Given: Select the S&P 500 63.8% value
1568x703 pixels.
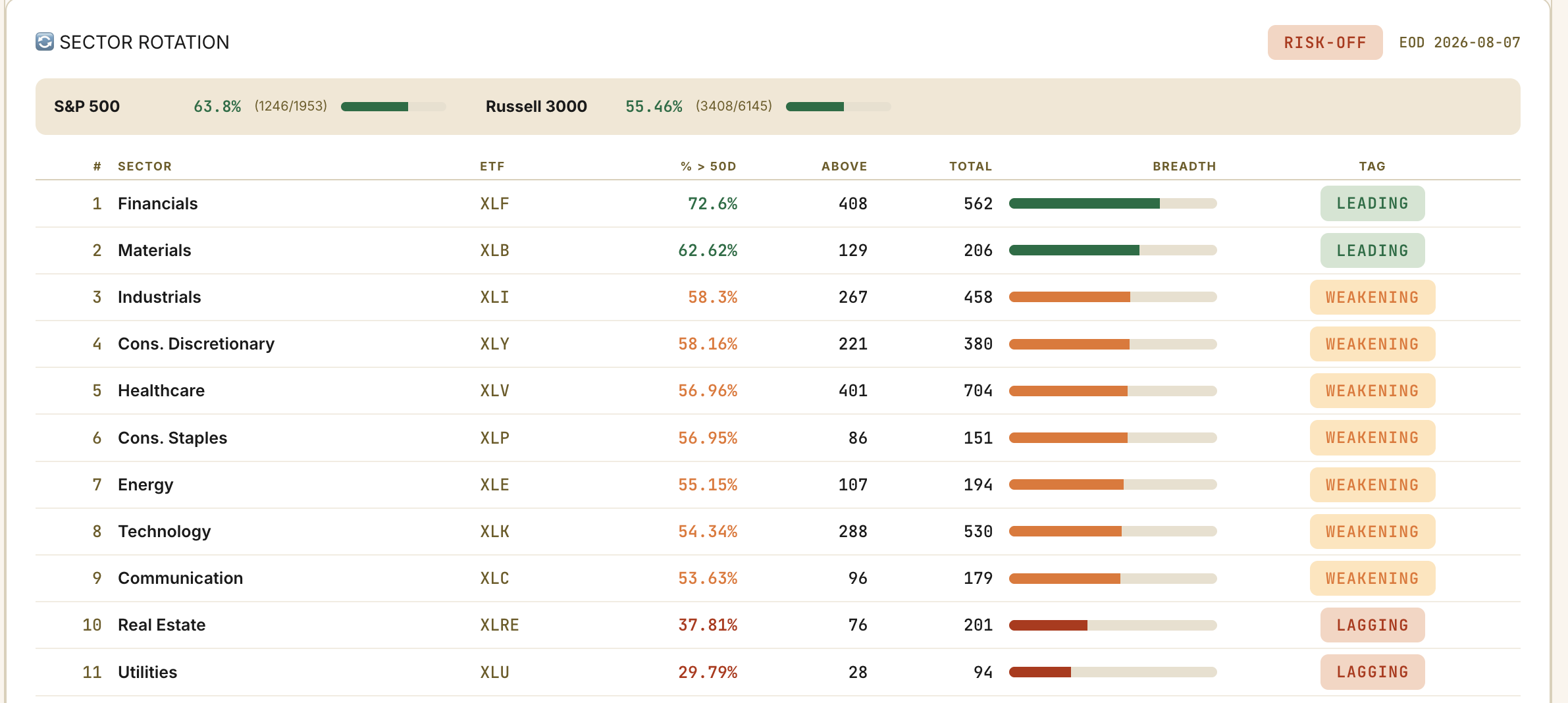Looking at the screenshot, I should point(217,107).
